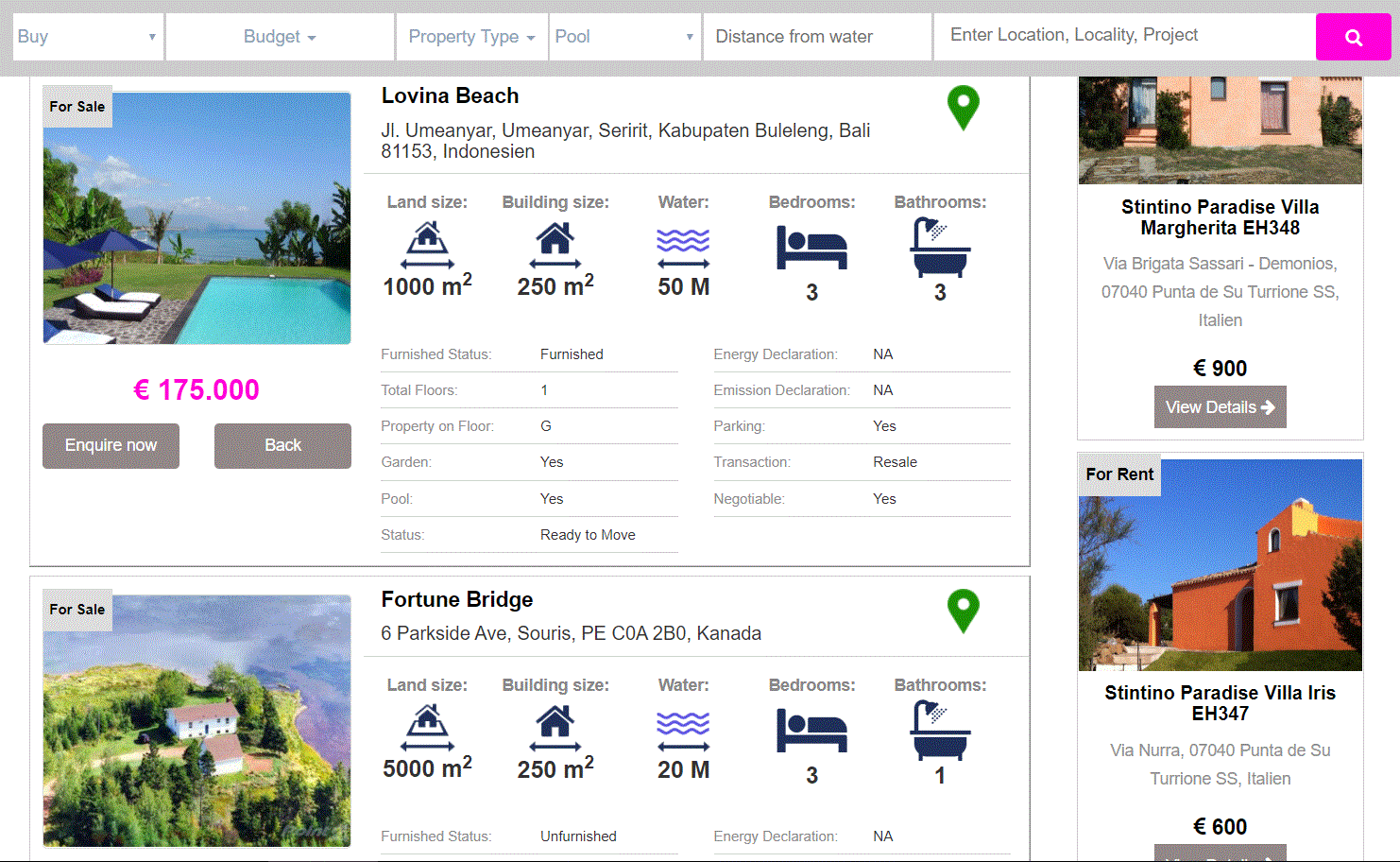Expand the Property Type dropdown
This screenshot has height=862, width=1400.
(472, 37)
